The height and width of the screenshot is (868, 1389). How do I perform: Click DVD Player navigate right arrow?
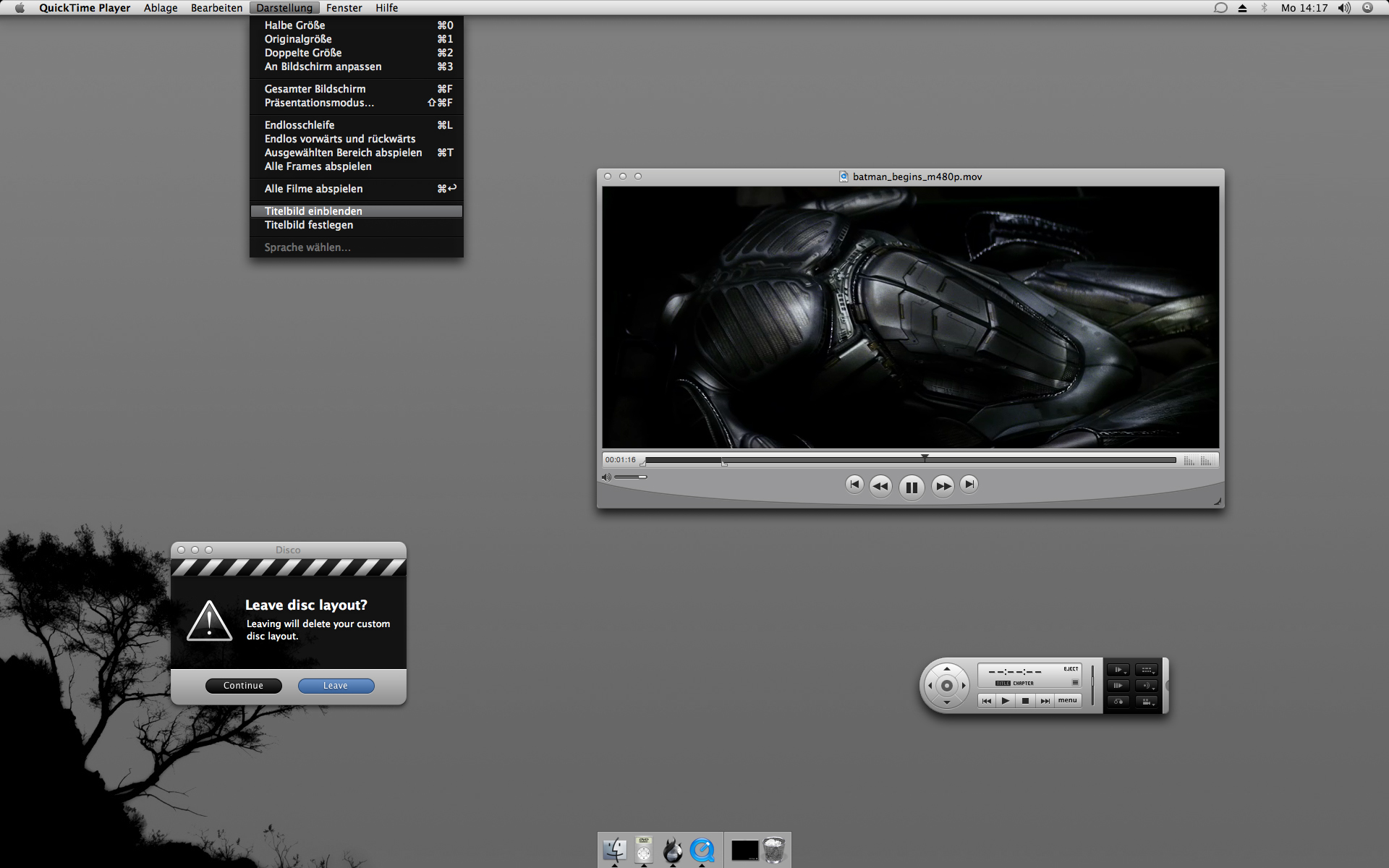(963, 686)
